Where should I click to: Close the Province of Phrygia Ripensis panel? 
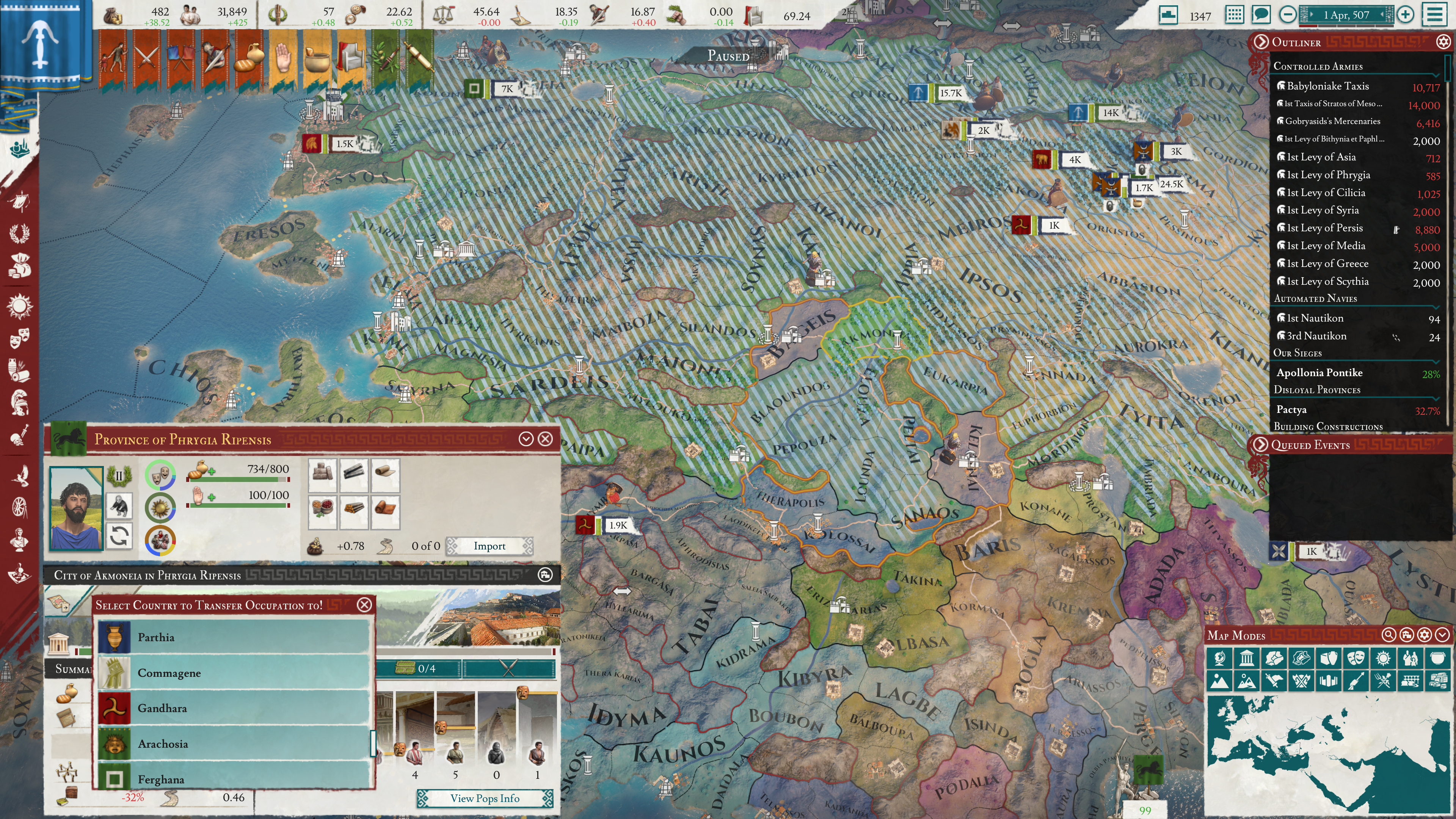coord(545,439)
